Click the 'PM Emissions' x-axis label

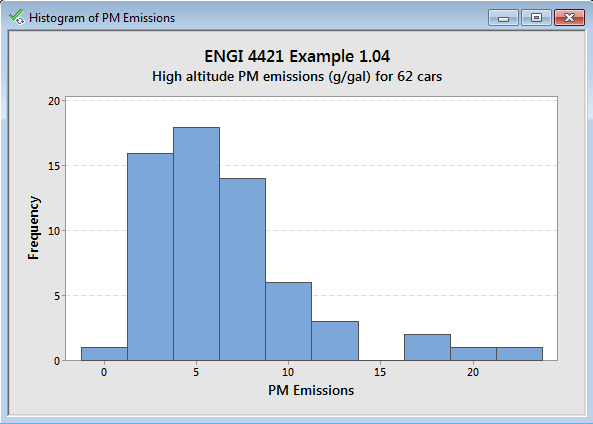coord(311,390)
